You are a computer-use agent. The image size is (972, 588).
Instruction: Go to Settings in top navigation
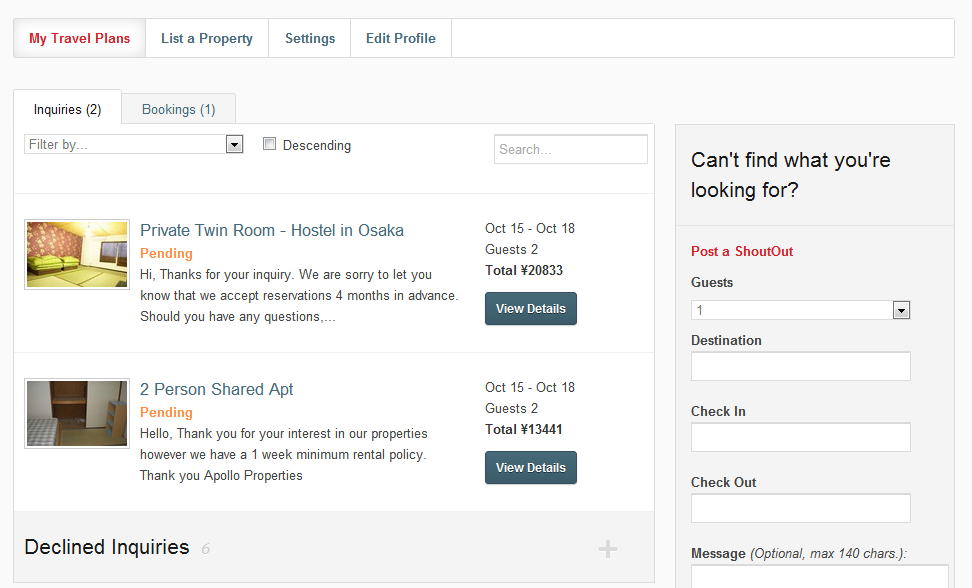310,38
